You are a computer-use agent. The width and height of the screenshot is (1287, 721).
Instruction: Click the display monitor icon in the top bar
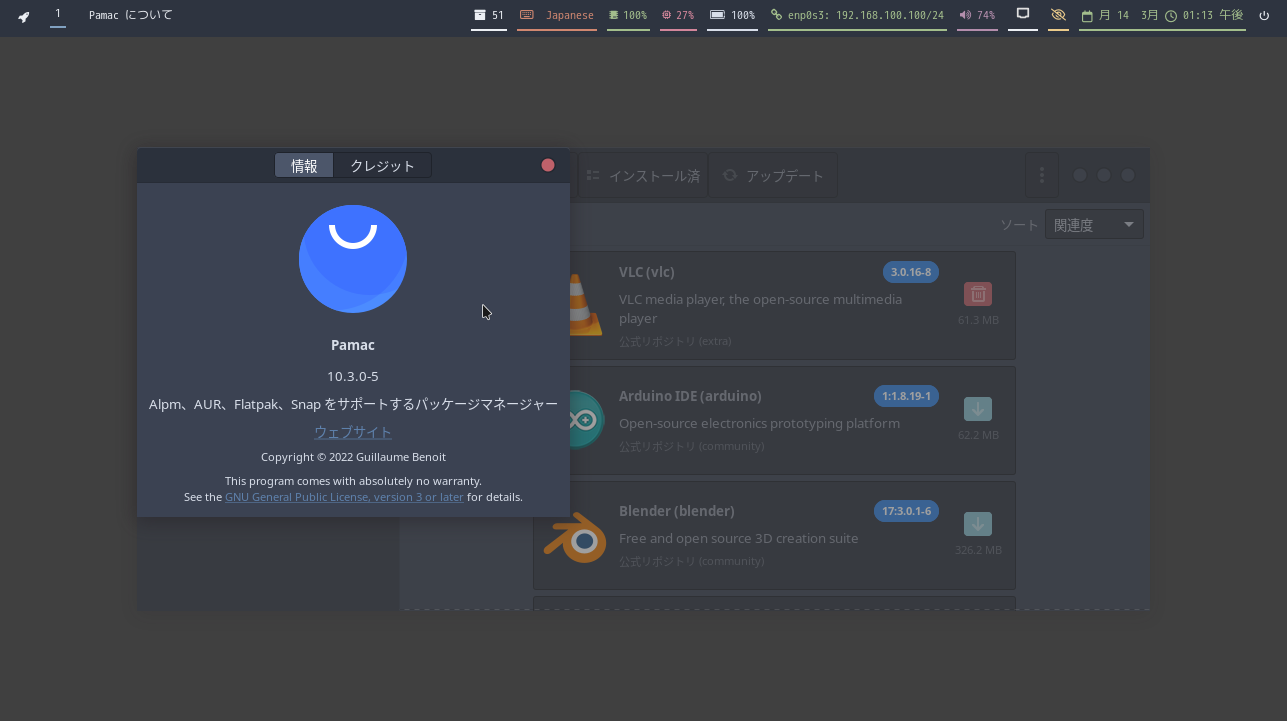click(x=1022, y=15)
